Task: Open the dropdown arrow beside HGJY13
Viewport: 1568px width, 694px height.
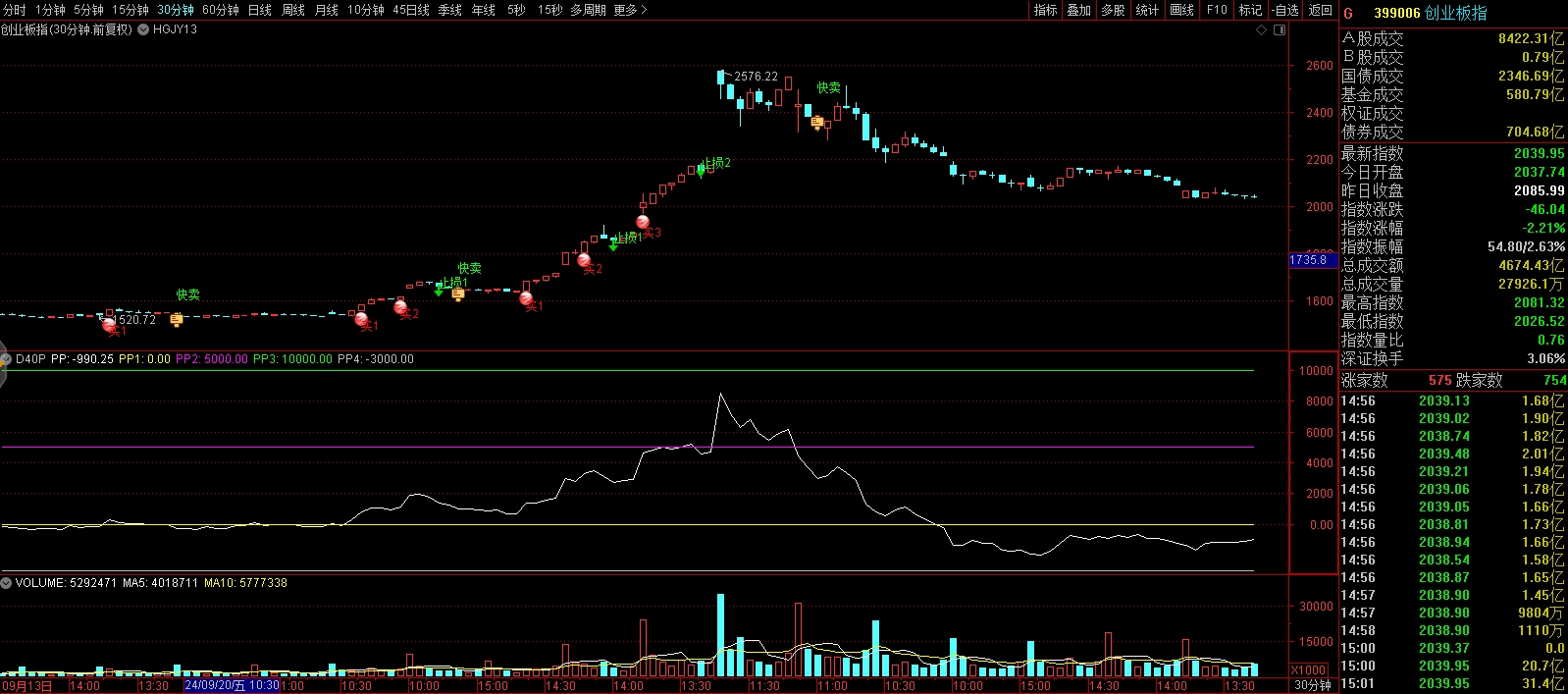Action: pos(144,29)
